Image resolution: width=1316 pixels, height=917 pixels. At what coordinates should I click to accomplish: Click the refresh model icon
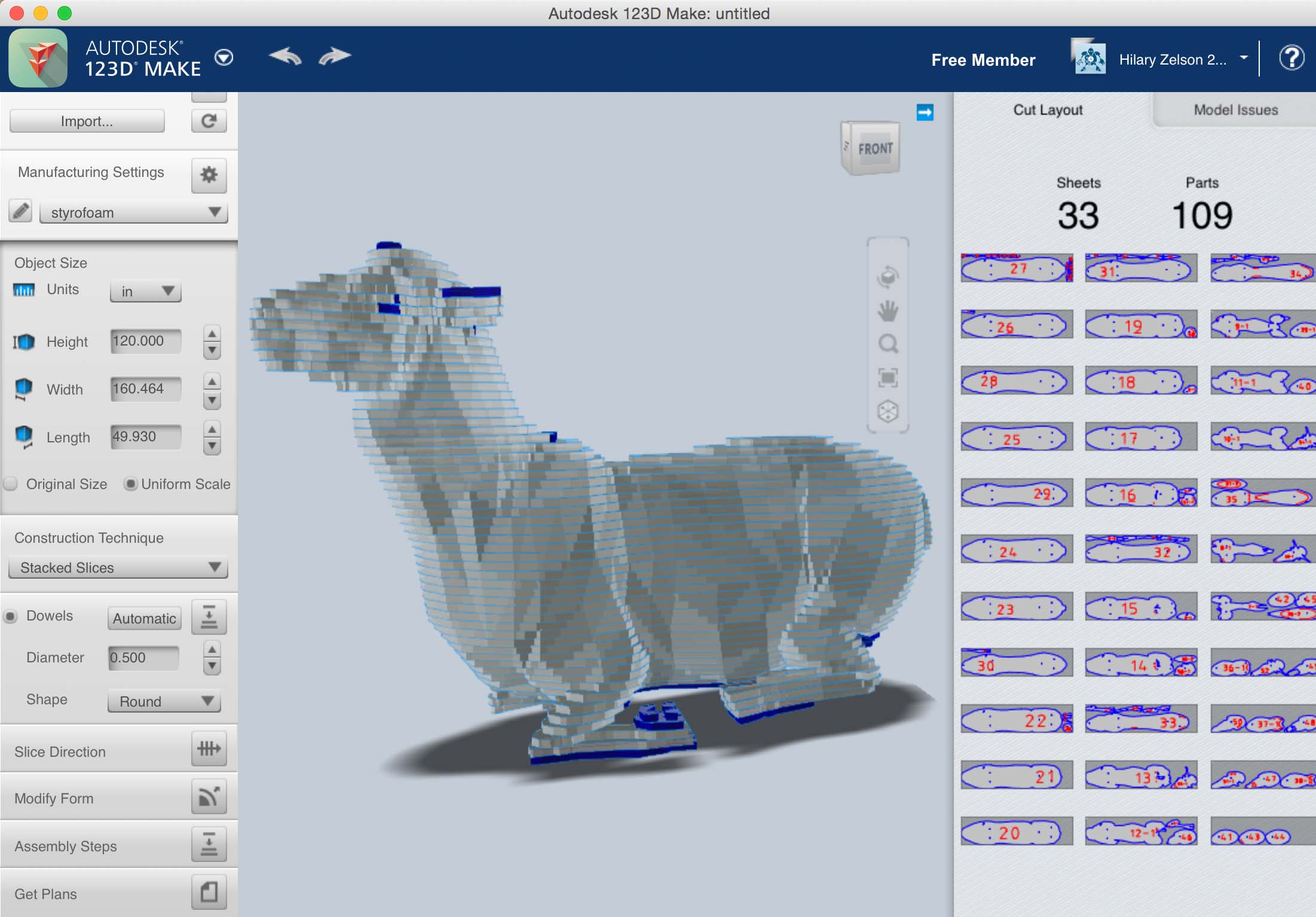coord(209,121)
